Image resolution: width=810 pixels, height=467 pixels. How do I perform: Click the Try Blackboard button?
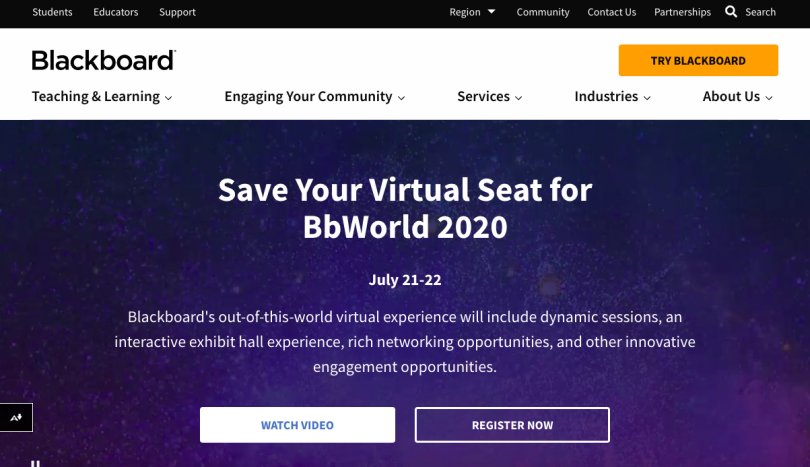click(698, 60)
